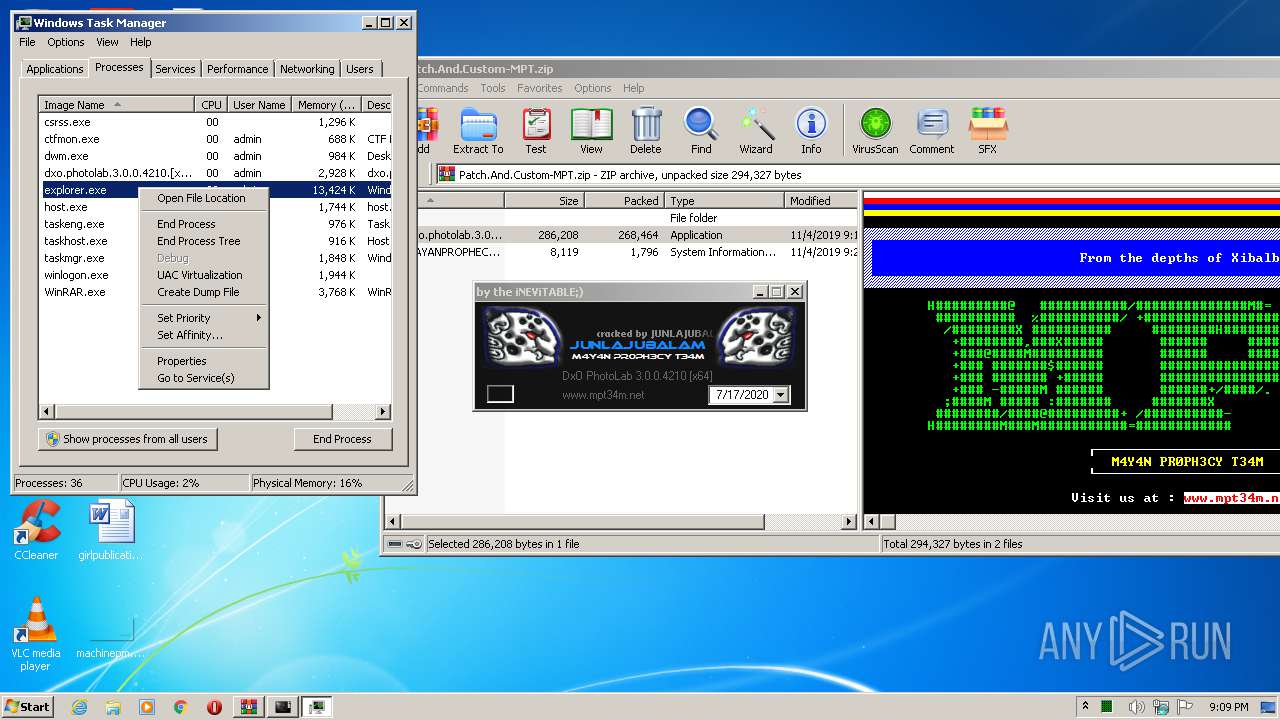Click the Info icon in WinRAR toolbar
The height and width of the screenshot is (720, 1280).
811,130
